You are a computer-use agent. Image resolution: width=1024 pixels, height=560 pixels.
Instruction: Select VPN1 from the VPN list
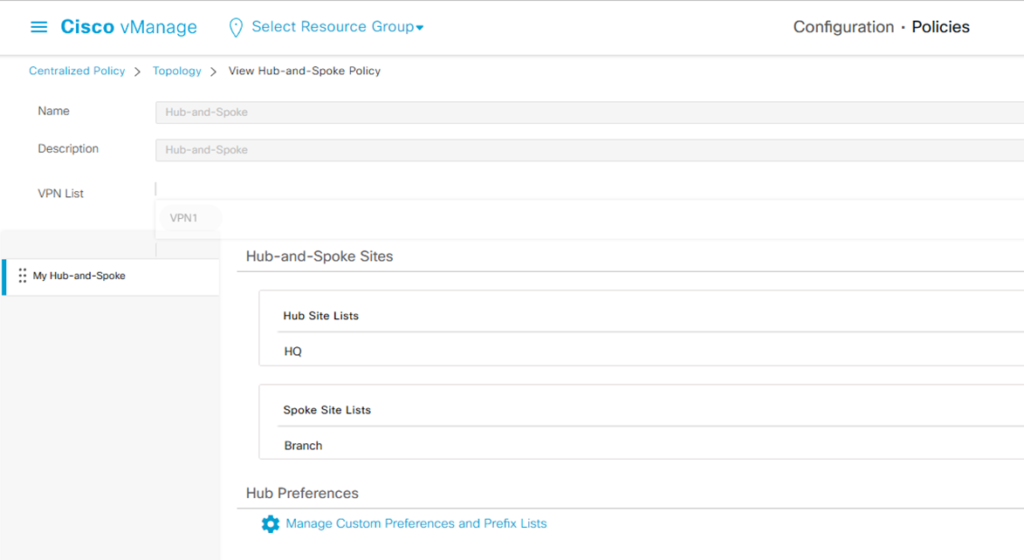pos(184,218)
